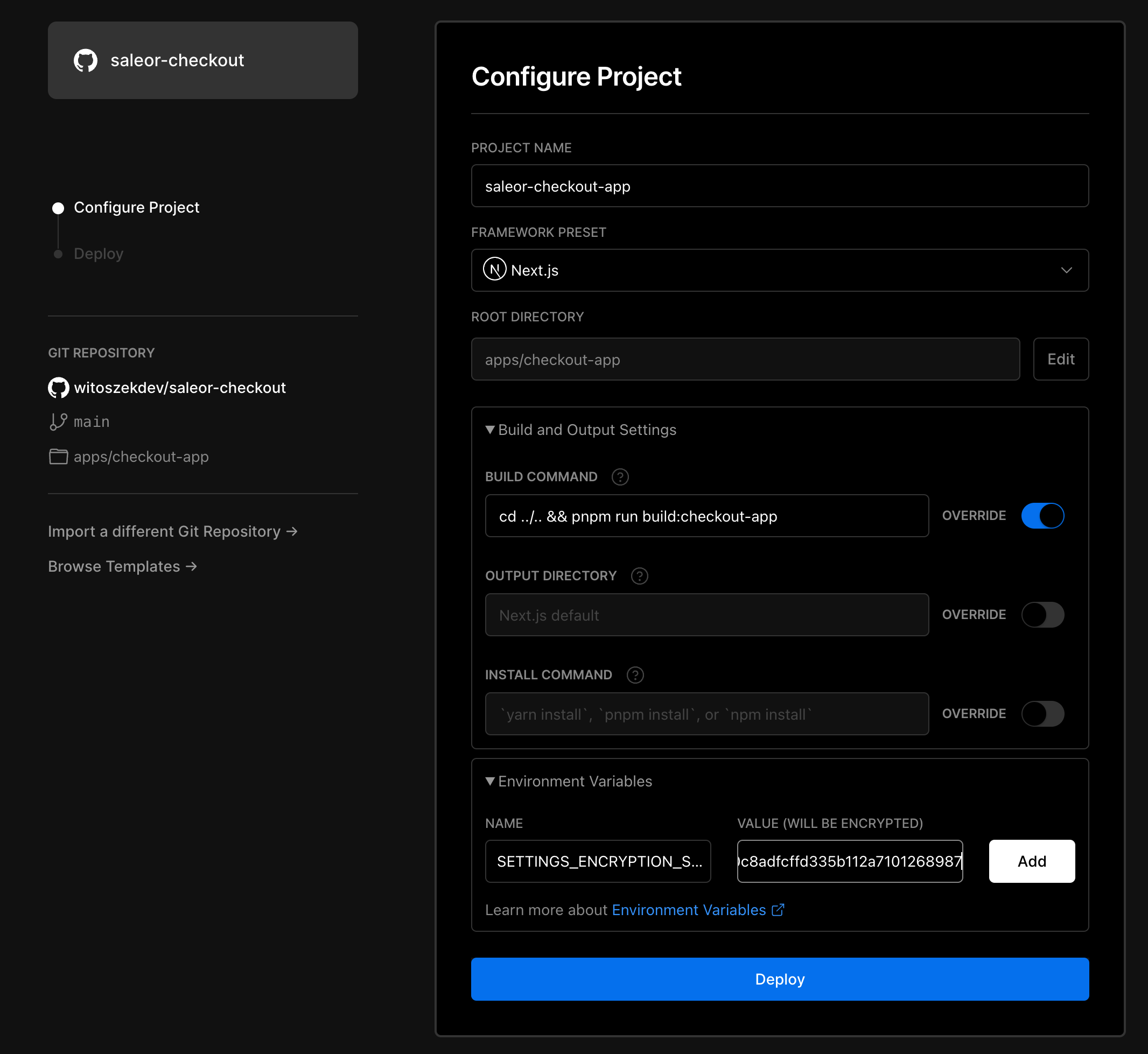This screenshot has width=1148, height=1054.
Task: Focus the Project Name input field
Action: click(x=779, y=186)
